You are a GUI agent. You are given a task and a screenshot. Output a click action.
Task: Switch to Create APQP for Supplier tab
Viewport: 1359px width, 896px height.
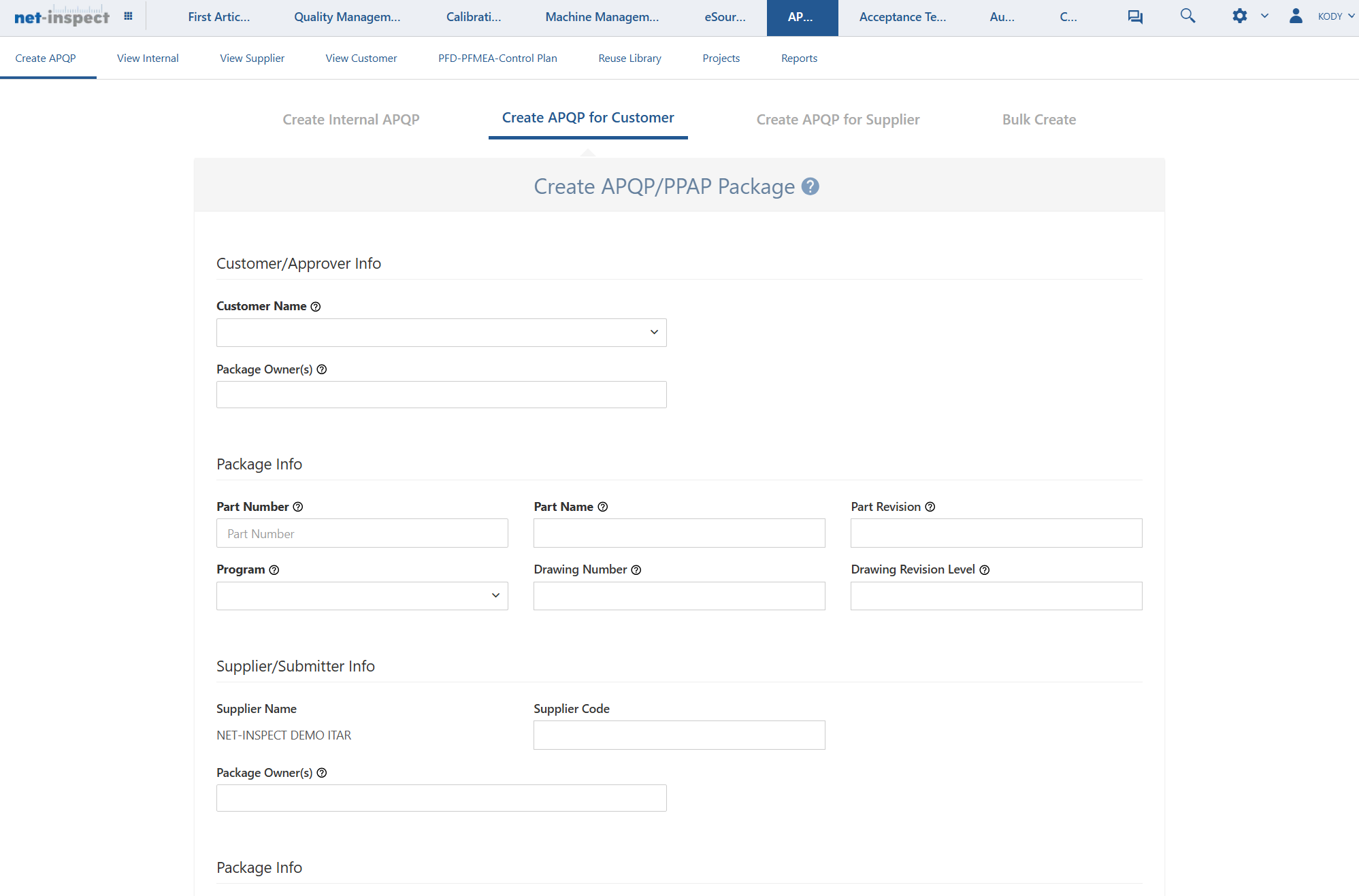838,120
